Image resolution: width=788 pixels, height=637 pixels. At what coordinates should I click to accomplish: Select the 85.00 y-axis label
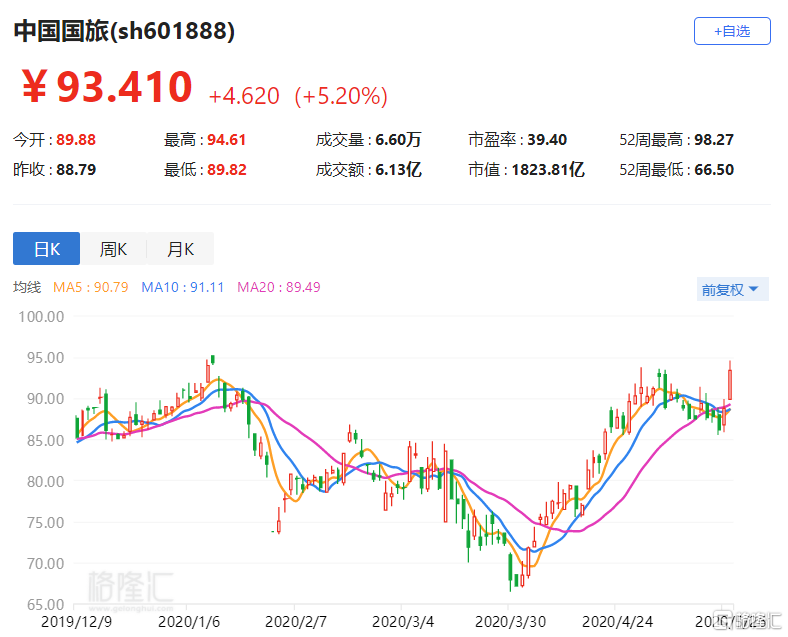pyautogui.click(x=45, y=441)
